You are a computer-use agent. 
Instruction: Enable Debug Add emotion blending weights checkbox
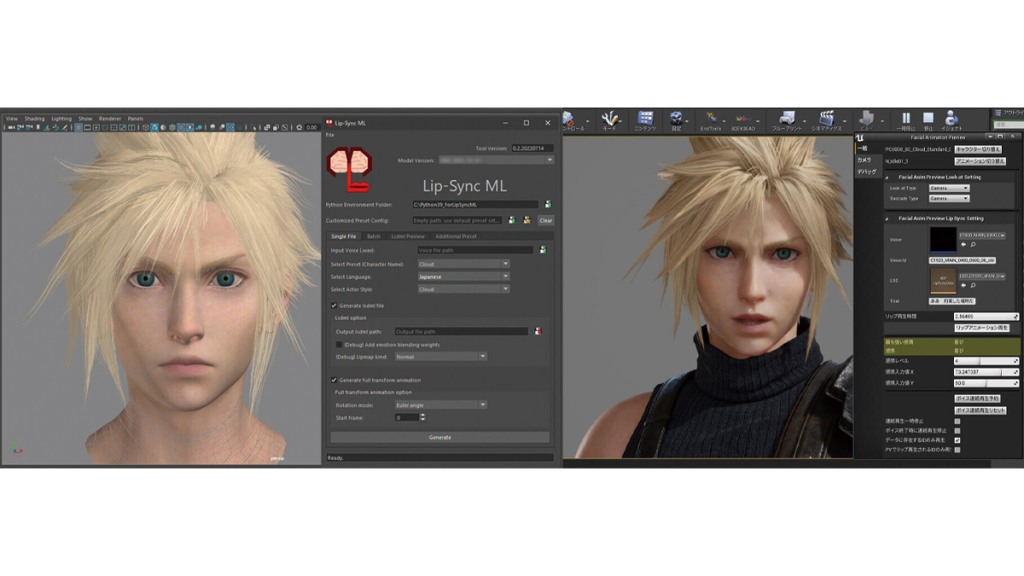click(339, 344)
